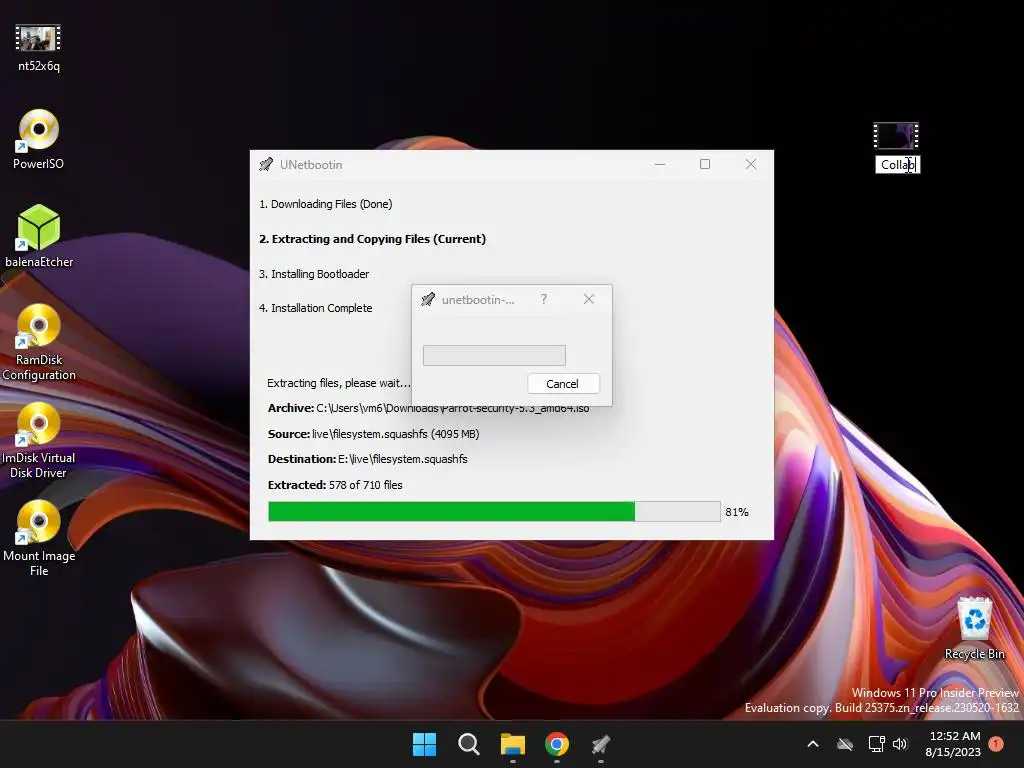
Task: Maximize the UNetbootin window
Action: [x=705, y=165]
